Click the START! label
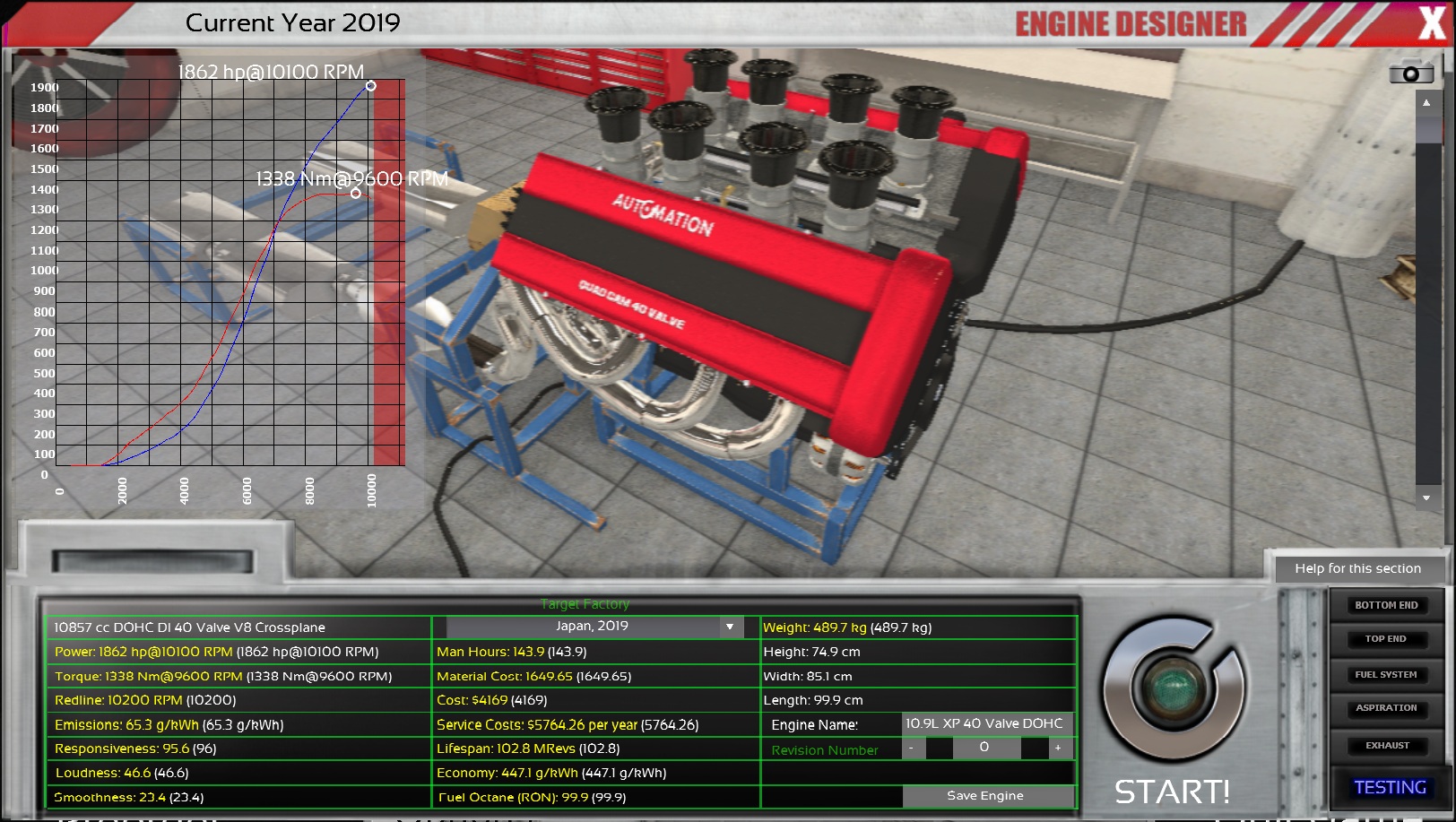This screenshot has width=1456, height=822. (x=1172, y=792)
